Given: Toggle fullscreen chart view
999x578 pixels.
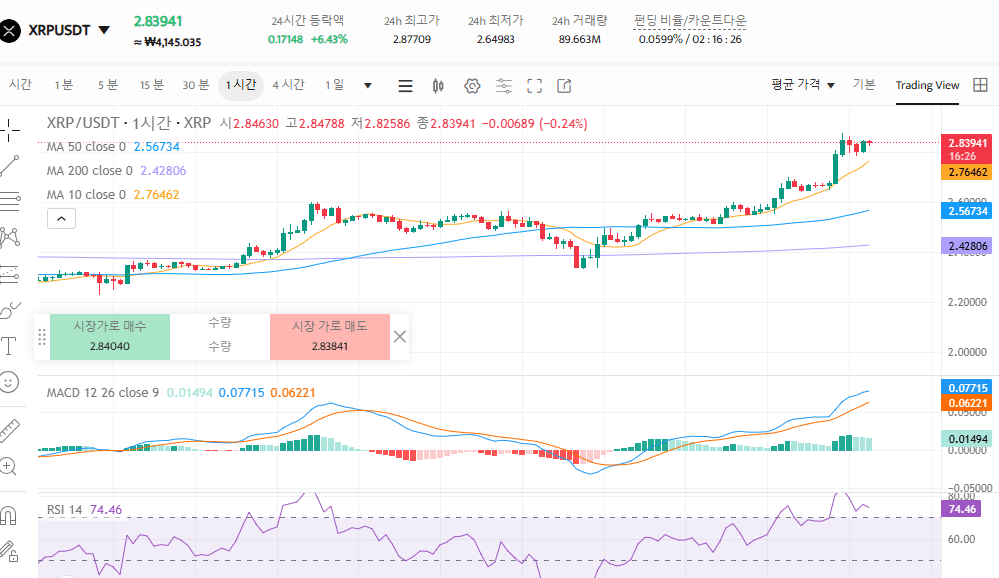Looking at the screenshot, I should point(534,86).
